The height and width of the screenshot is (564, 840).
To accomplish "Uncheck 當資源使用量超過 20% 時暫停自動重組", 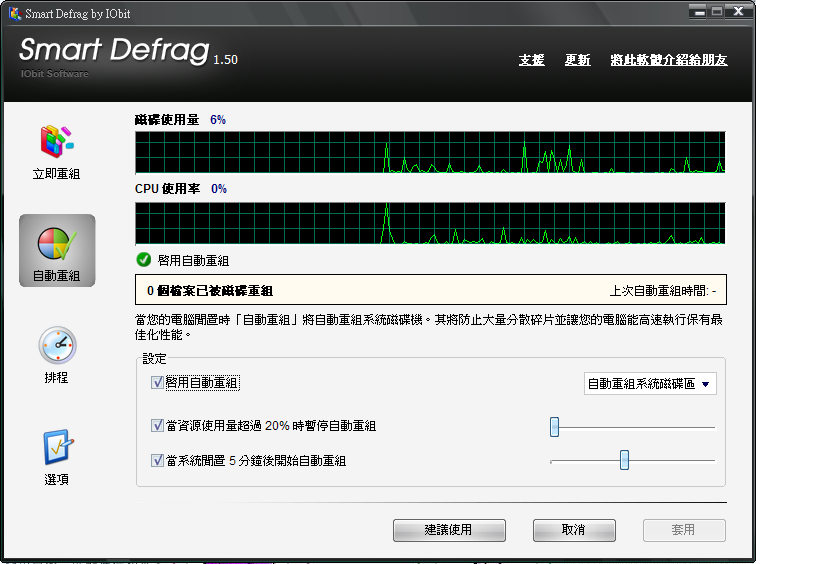I will pos(157,425).
